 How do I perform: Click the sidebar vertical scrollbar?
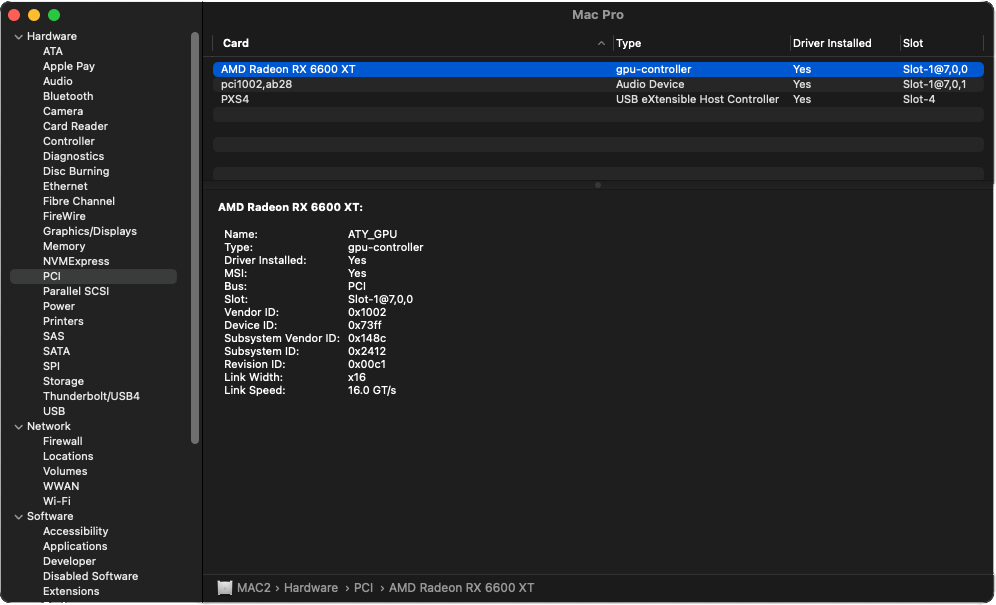pyautogui.click(x=195, y=238)
